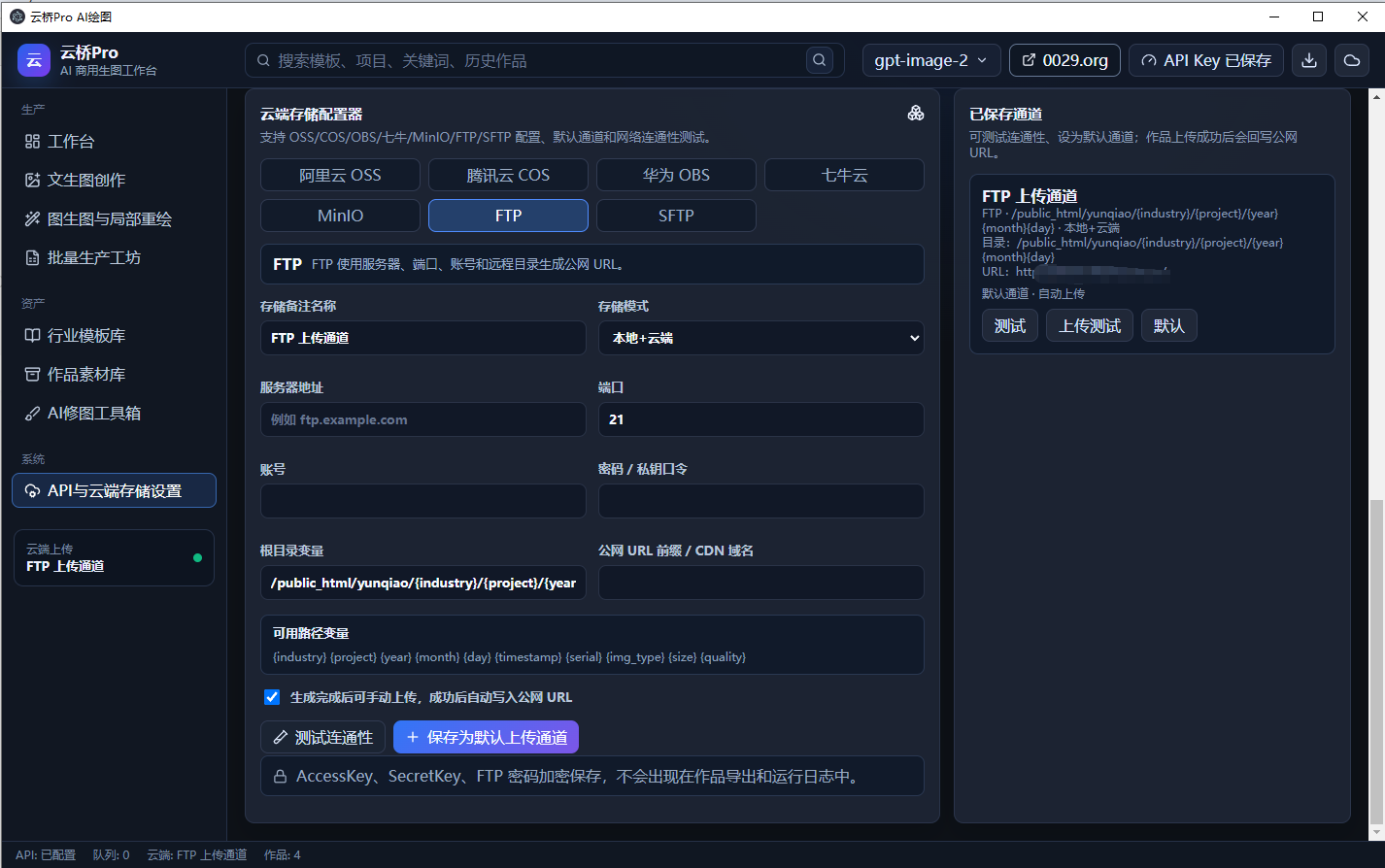The height and width of the screenshot is (868, 1385).
Task: Open the 工作台 sidebar item
Action: pos(114,142)
